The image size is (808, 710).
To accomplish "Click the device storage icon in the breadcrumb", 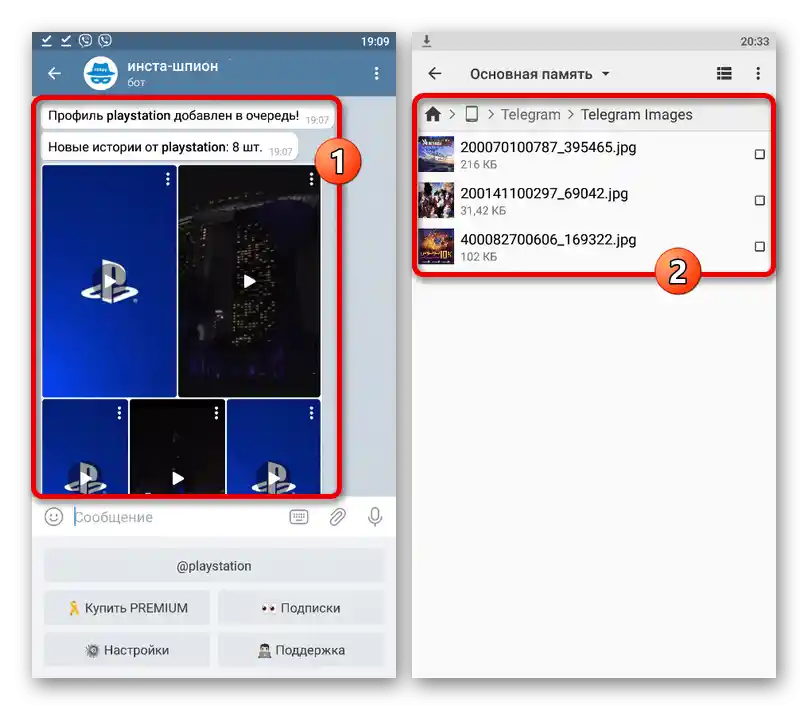I will tap(471, 114).
